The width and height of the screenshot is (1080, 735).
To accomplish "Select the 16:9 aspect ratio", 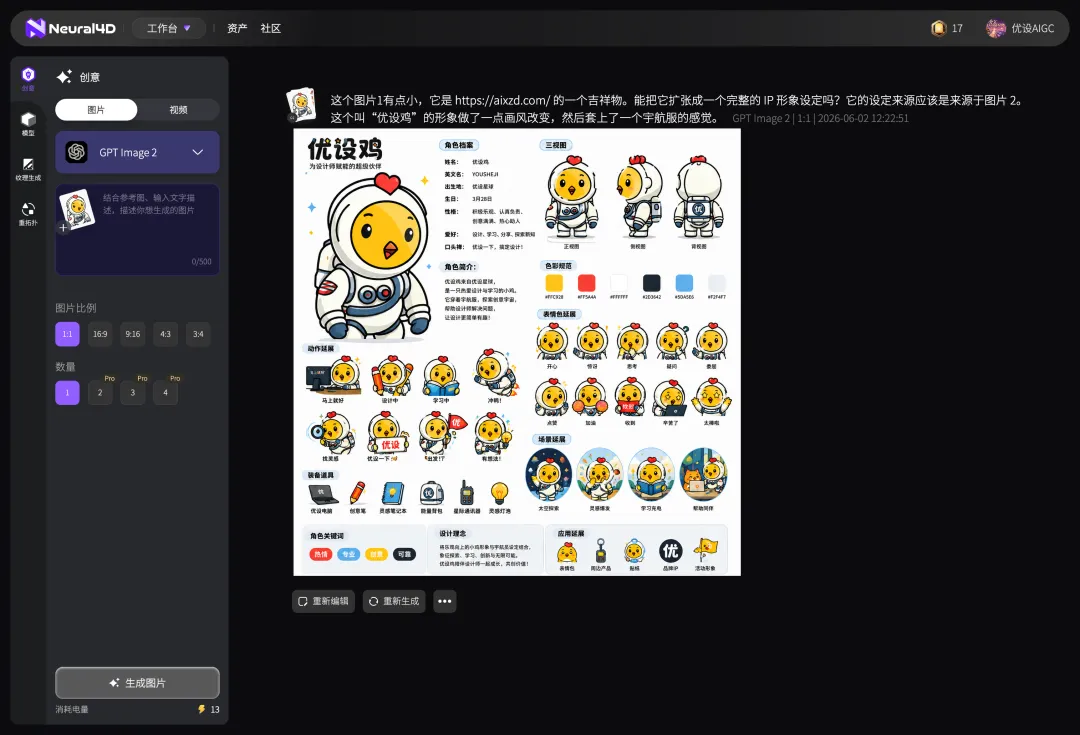I will coord(100,334).
